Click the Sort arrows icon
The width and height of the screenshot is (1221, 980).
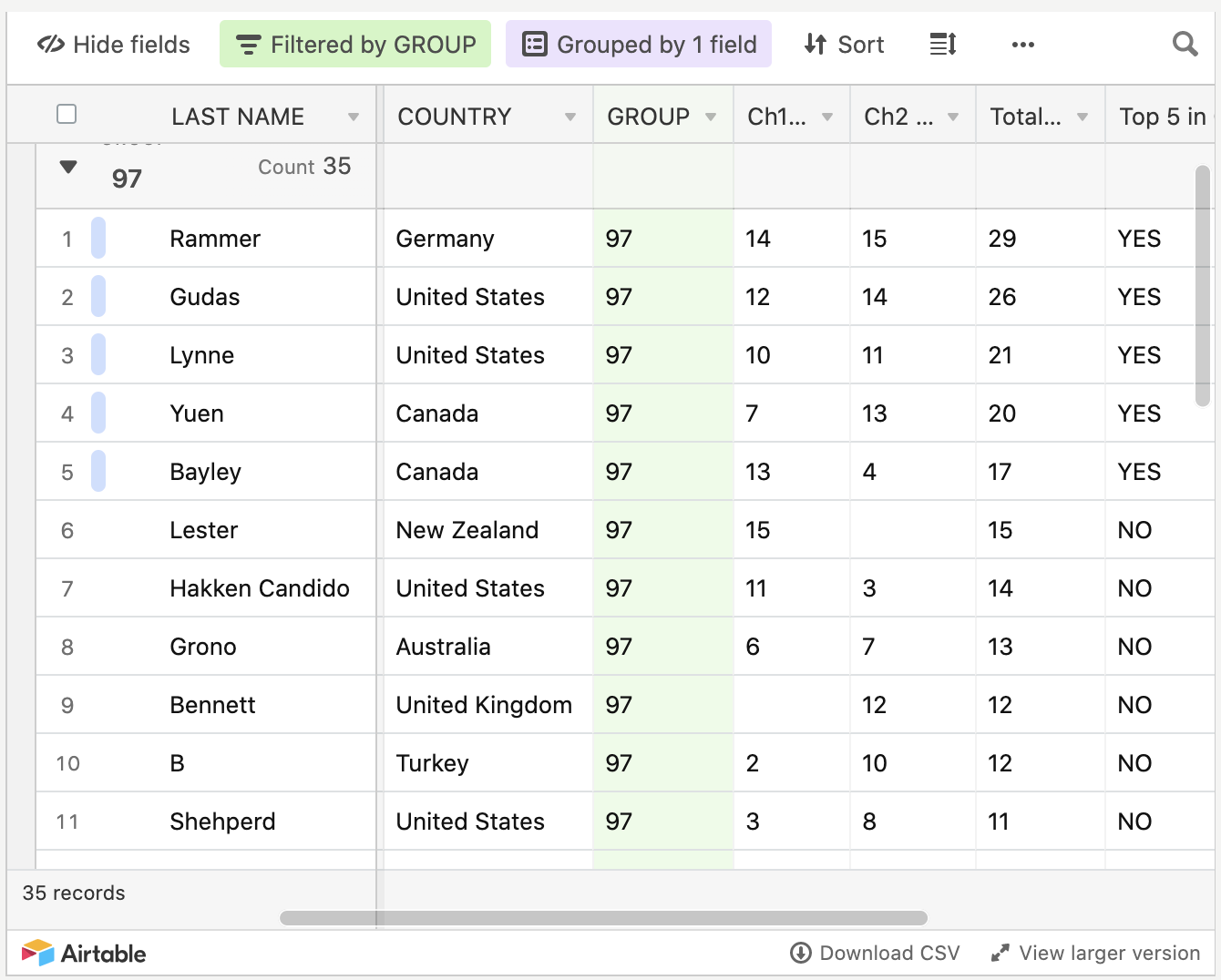click(815, 45)
